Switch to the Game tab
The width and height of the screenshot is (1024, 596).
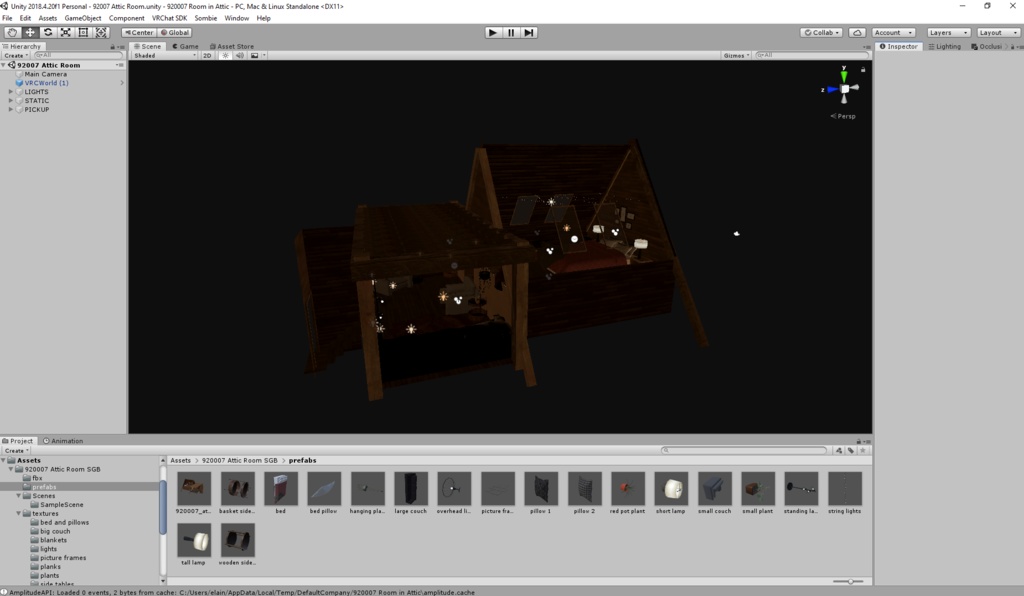click(184, 46)
